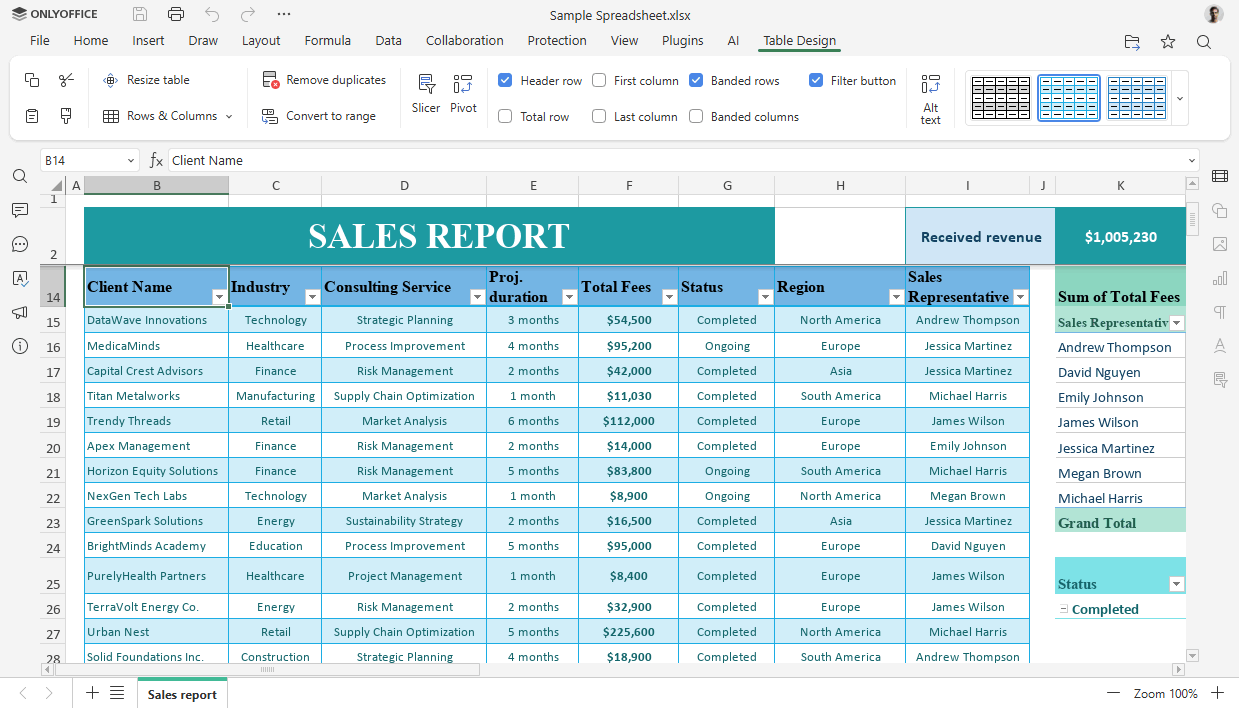Open the Collaboration ribbon tab
1239x708 pixels.
click(x=464, y=41)
